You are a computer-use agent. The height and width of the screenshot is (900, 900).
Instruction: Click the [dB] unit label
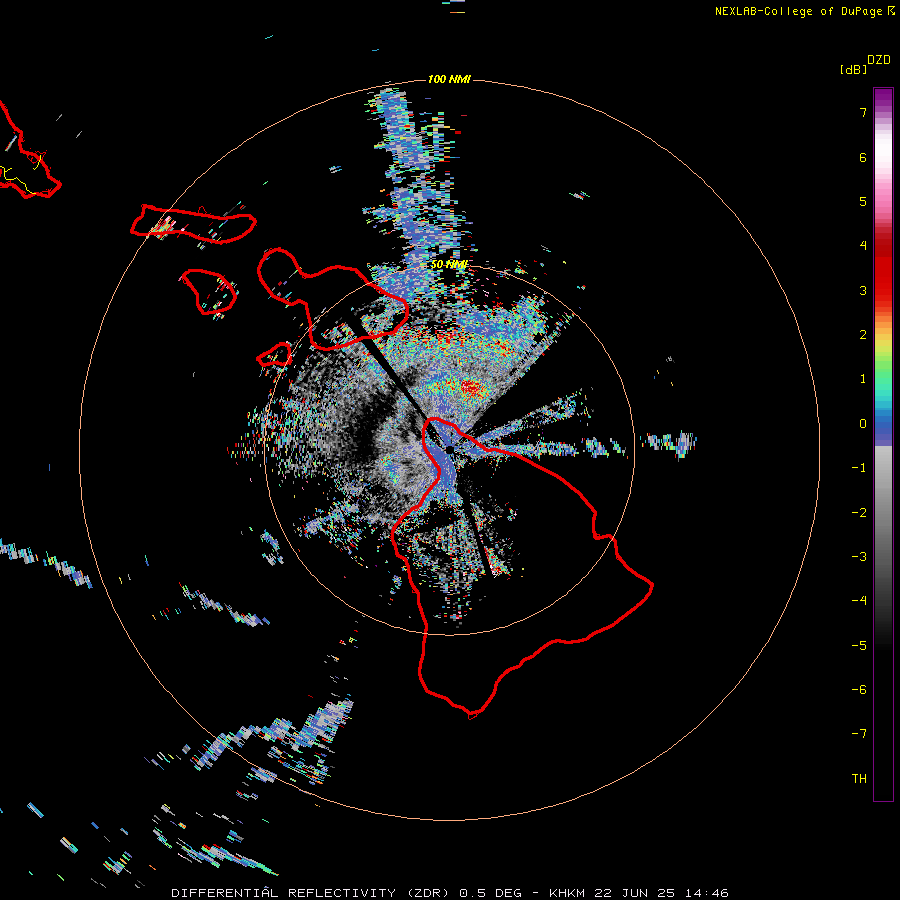(853, 70)
